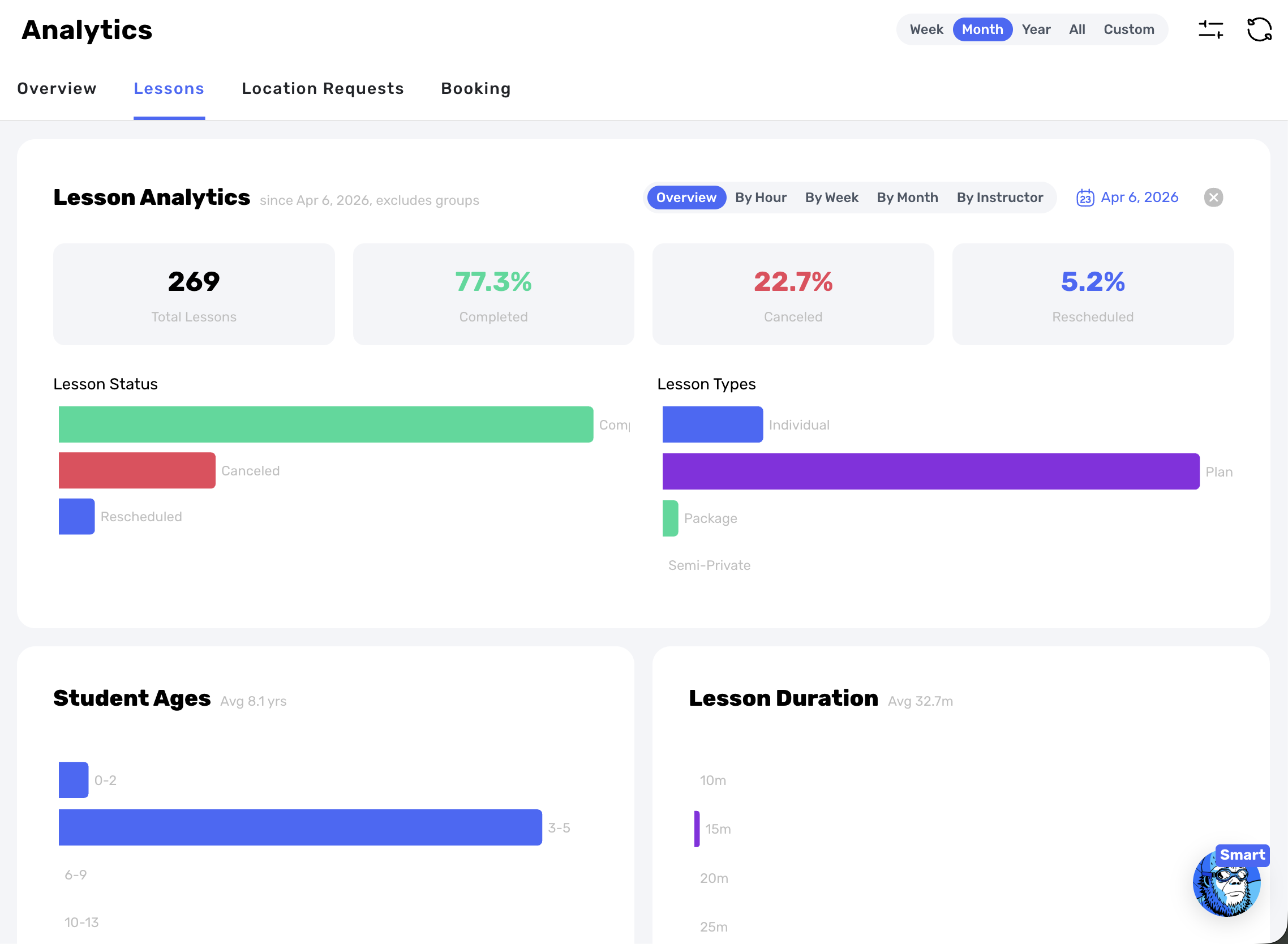Click the purple Plan lesson type bar
Screen dimensions: 1288x944
[931, 471]
